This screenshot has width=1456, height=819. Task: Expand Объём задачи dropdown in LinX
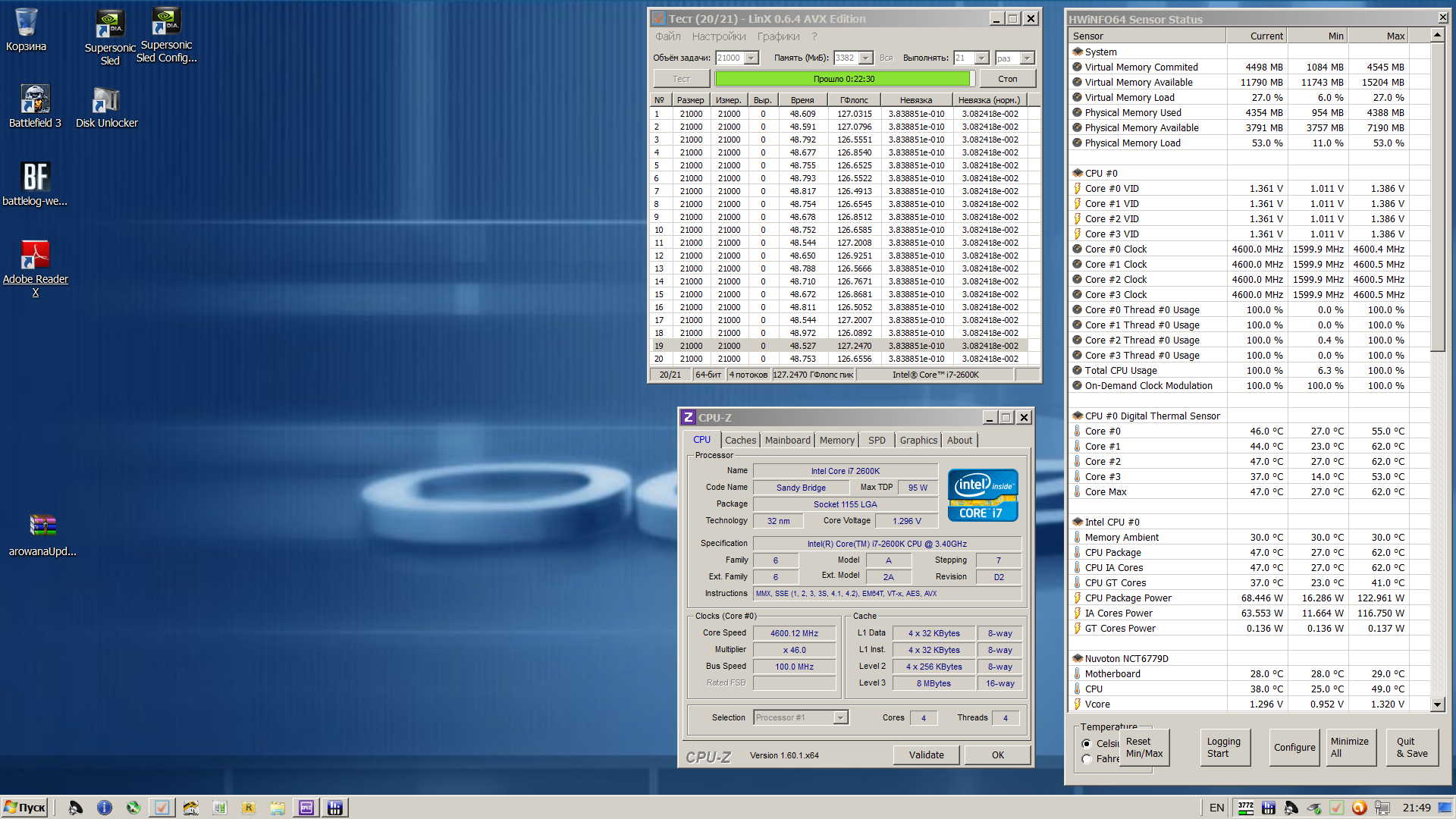pos(751,58)
